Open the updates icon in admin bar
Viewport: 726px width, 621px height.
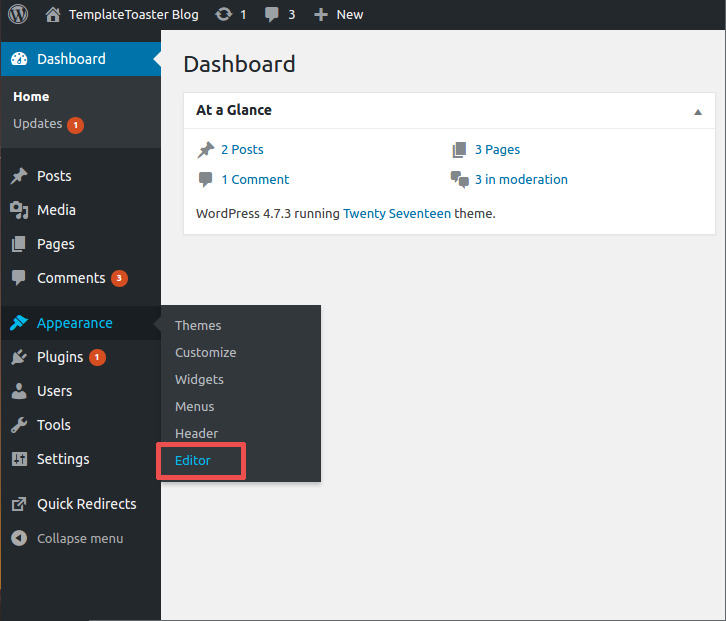point(224,14)
